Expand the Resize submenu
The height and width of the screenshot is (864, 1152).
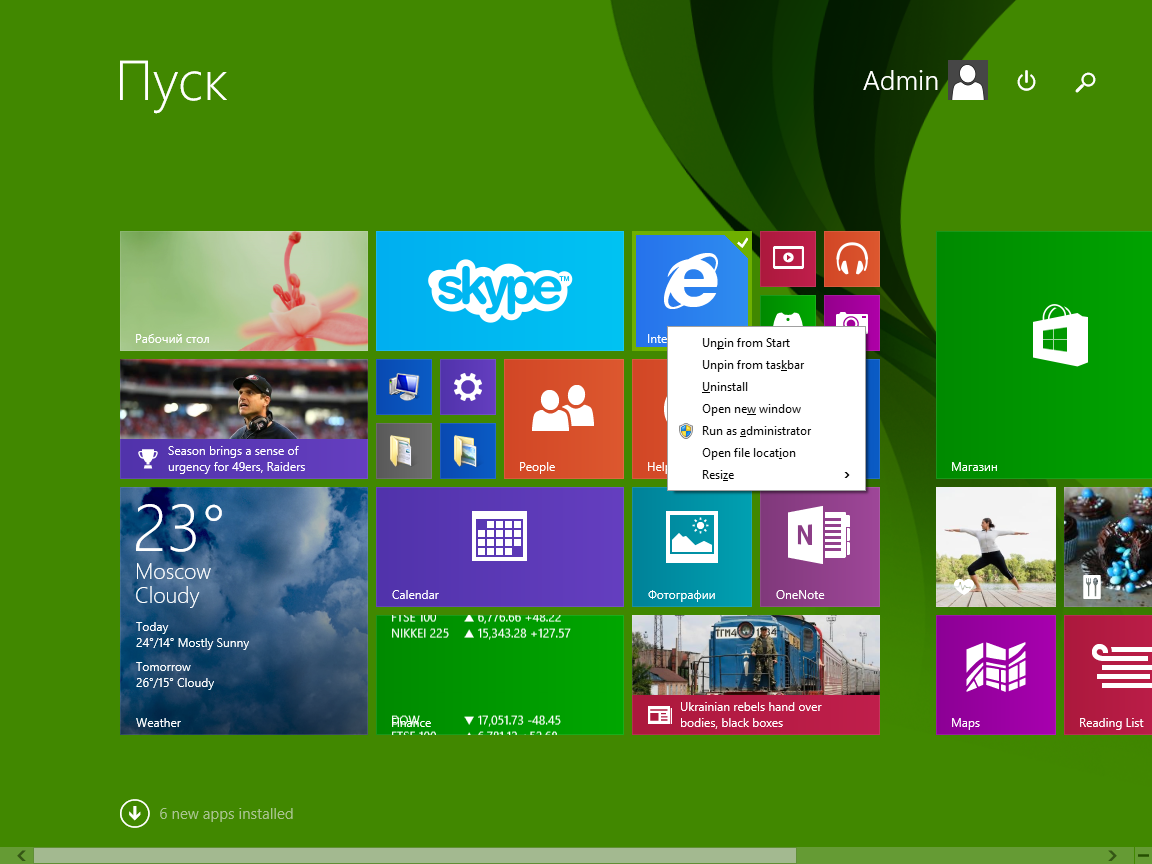click(766, 475)
